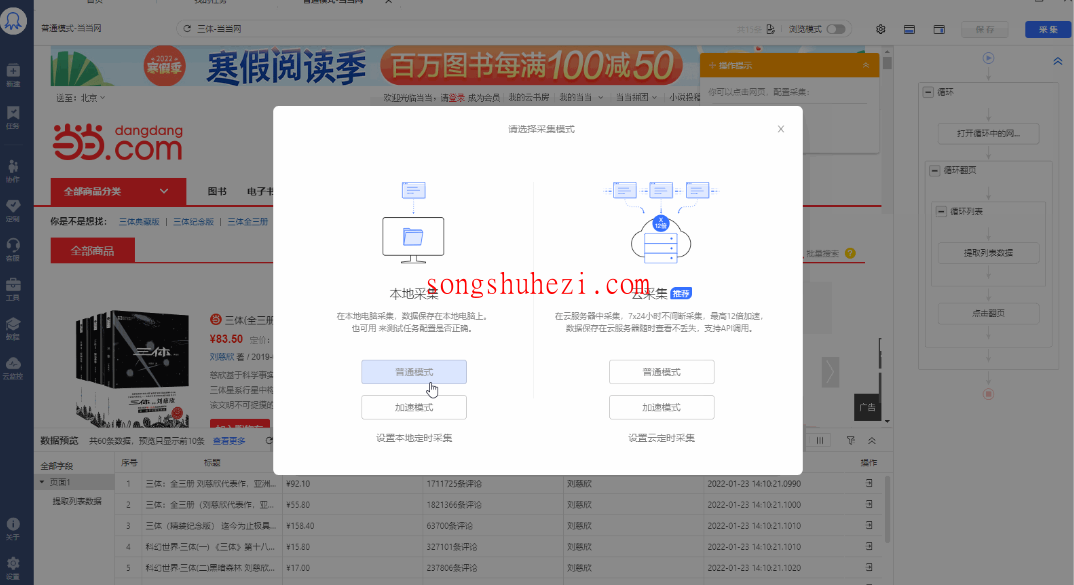This screenshot has height=585, width=1074.
Task: Open the gear settings icon in the top toolbar
Action: (880, 29)
